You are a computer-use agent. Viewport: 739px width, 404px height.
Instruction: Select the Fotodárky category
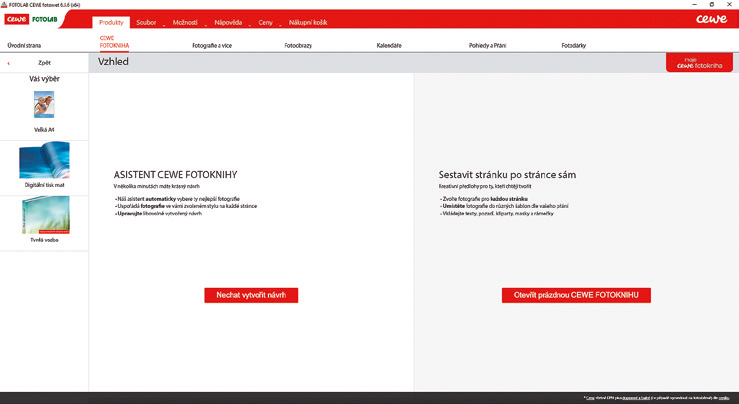pyautogui.click(x=574, y=46)
